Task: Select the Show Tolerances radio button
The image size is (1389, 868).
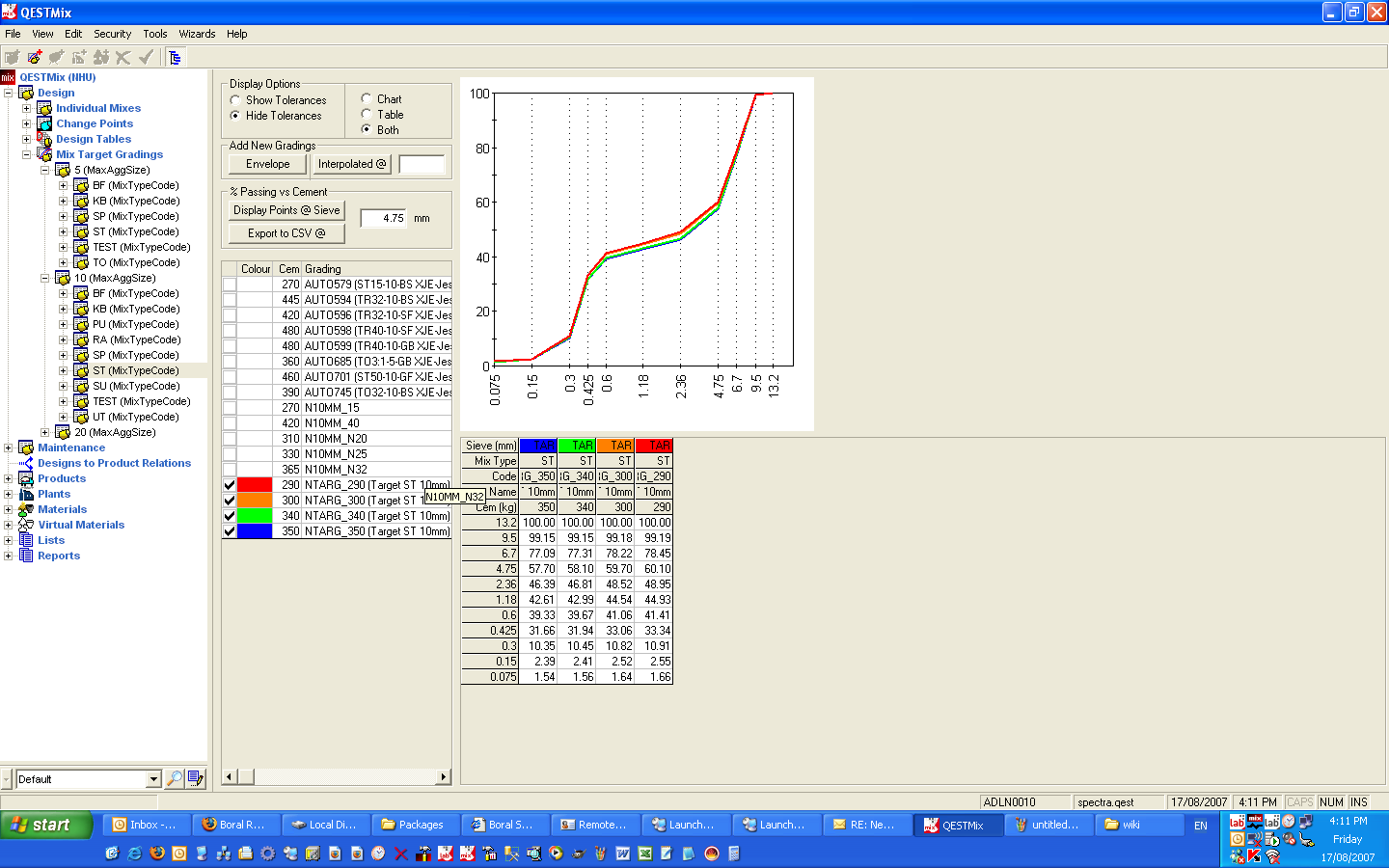Action: point(235,100)
